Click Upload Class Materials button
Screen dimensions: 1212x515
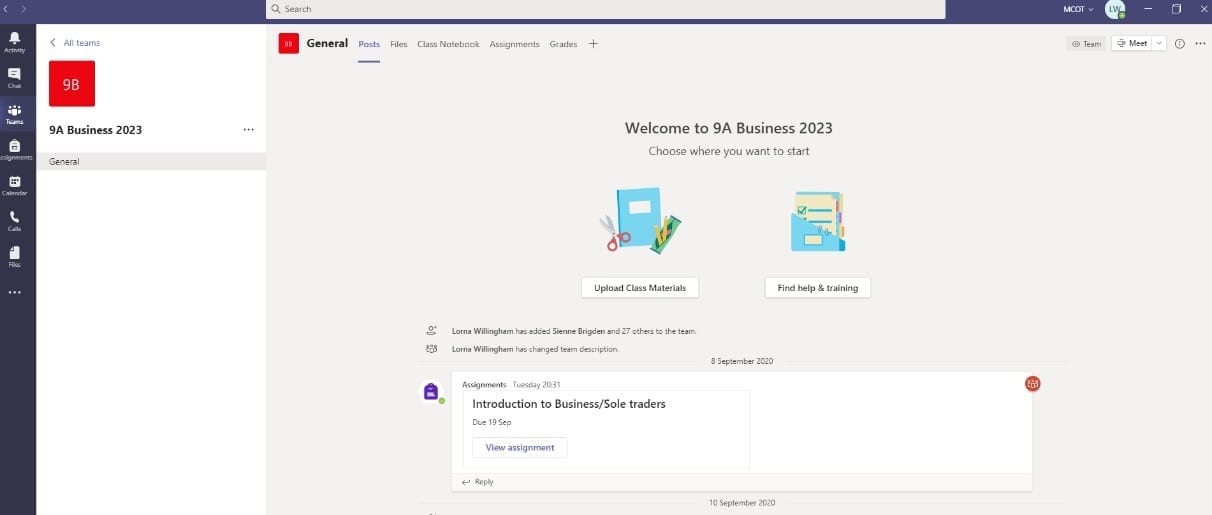640,288
